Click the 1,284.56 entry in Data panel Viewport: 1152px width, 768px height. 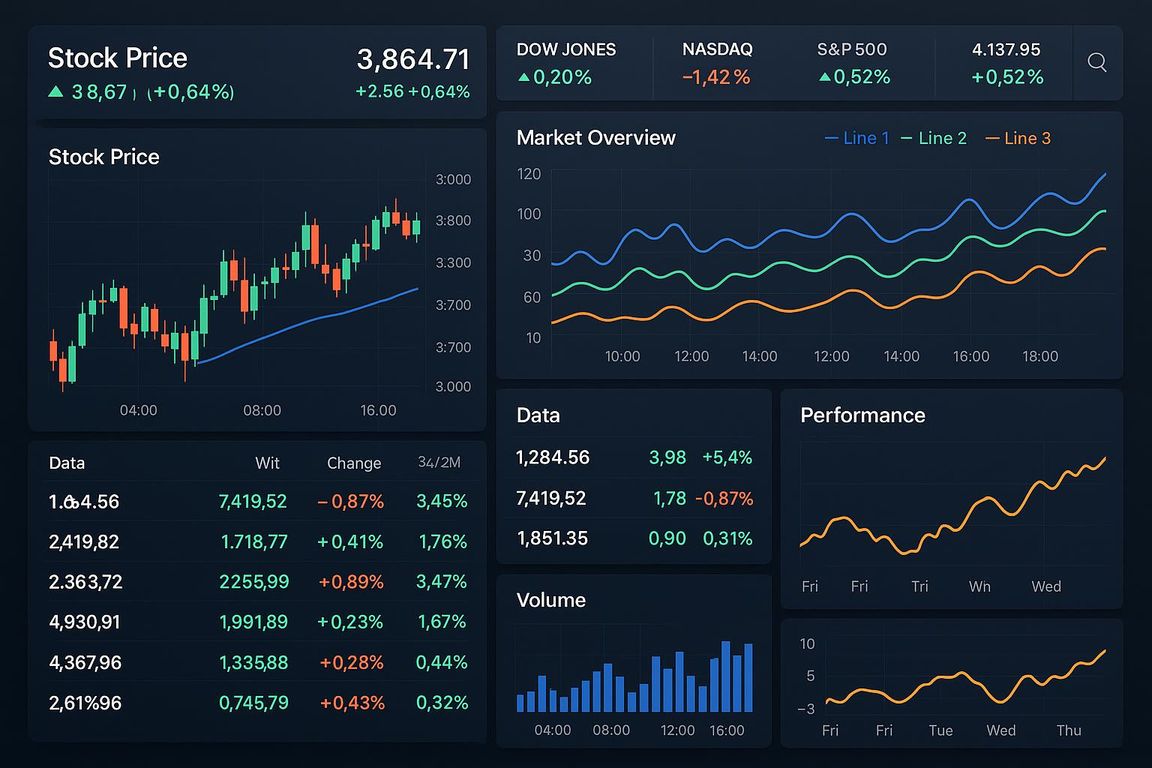tap(553, 458)
